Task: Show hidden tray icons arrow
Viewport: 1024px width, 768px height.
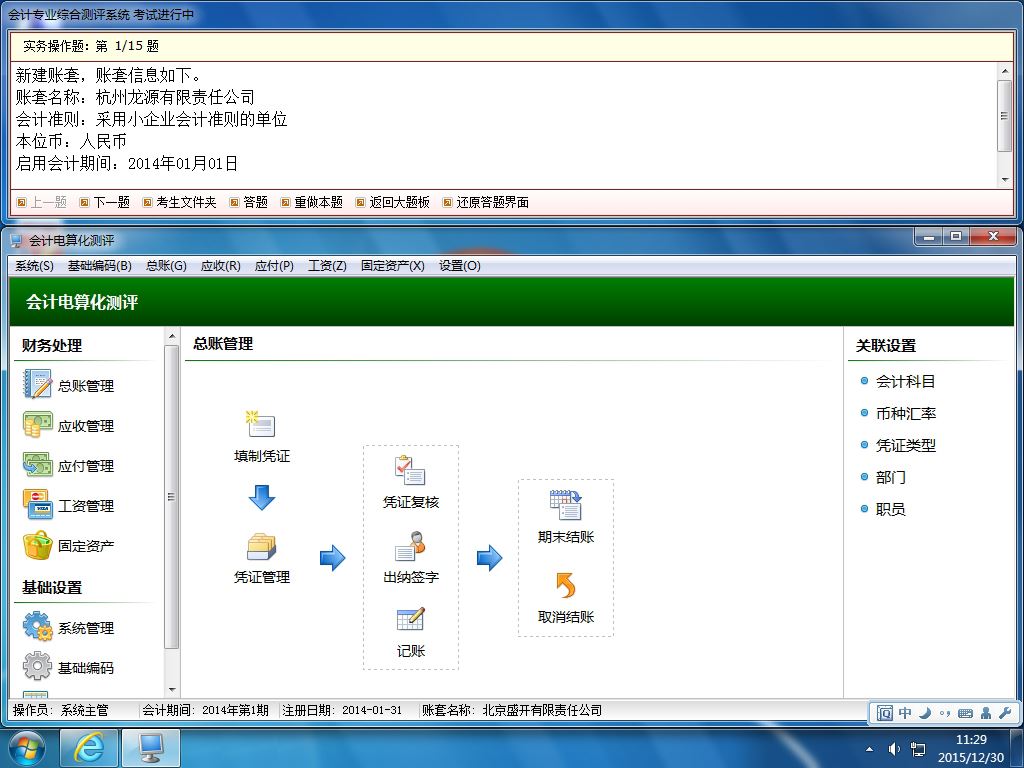Action: coord(869,749)
